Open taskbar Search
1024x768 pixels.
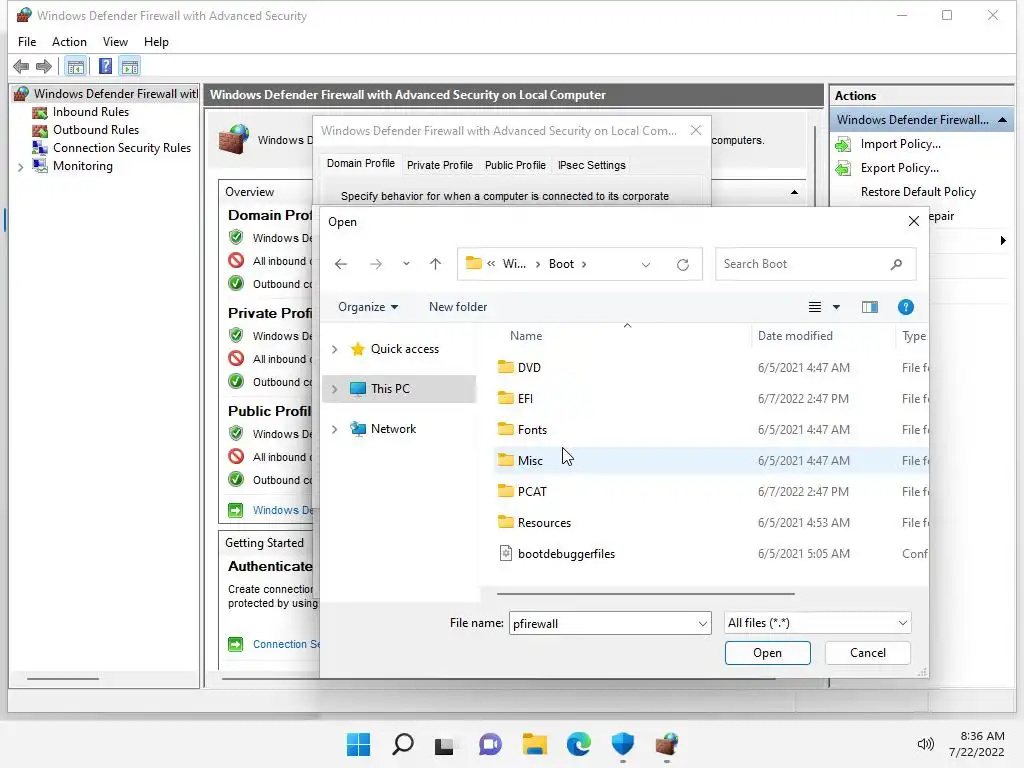coord(402,744)
